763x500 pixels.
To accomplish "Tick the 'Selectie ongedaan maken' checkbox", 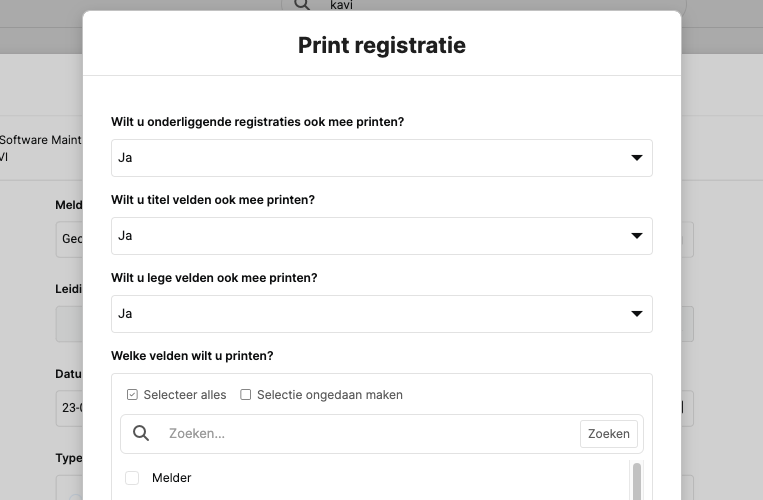I will tap(246, 395).
